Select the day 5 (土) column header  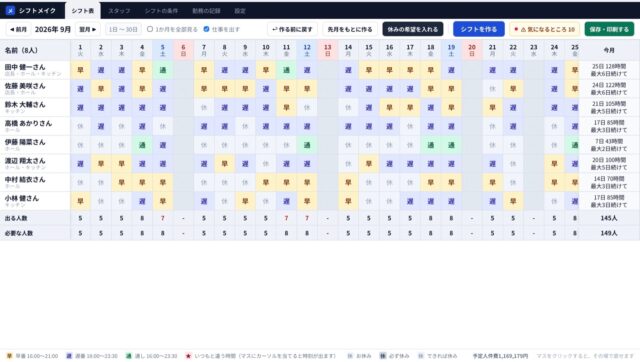[x=162, y=50]
